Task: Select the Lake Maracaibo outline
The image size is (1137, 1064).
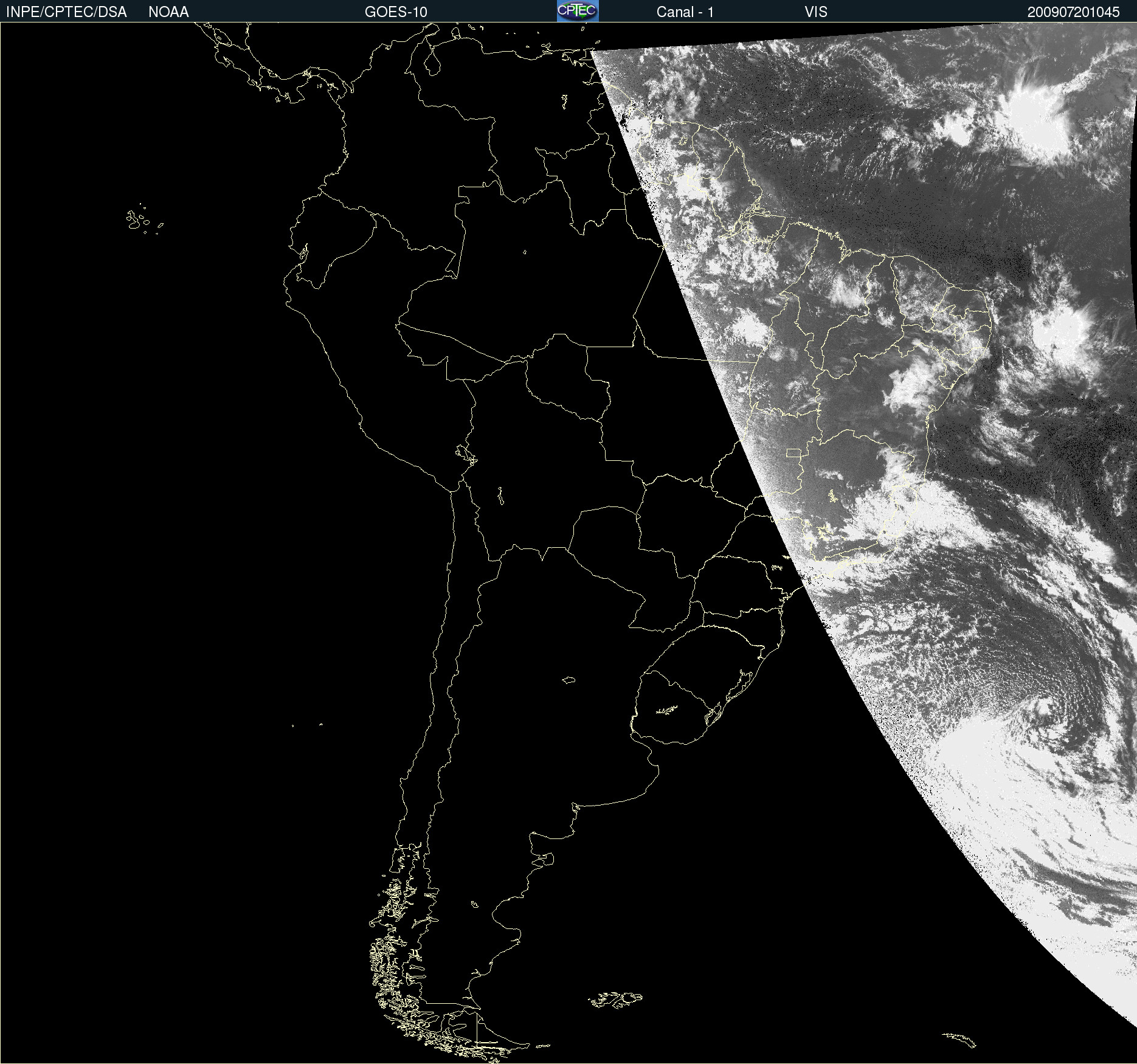Action: tap(432, 61)
